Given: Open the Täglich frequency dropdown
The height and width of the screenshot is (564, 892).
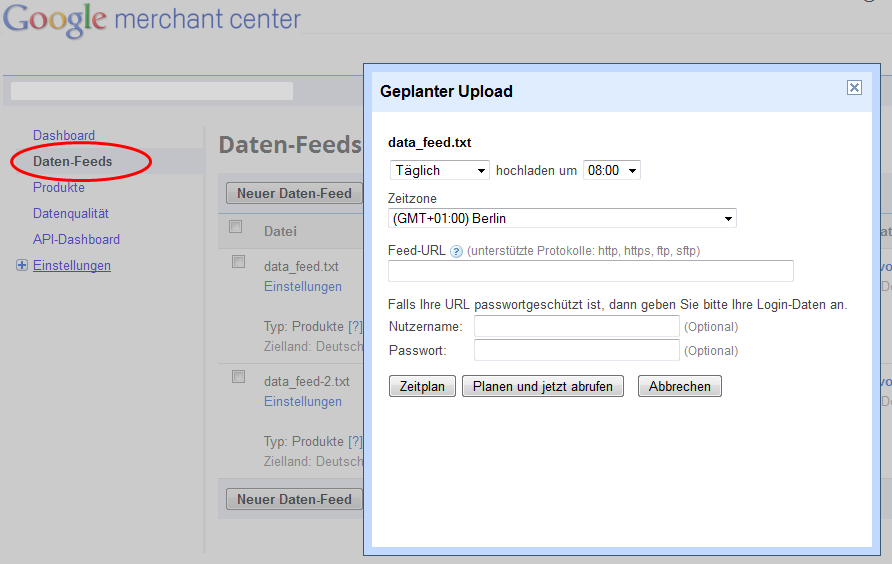Looking at the screenshot, I should [440, 170].
